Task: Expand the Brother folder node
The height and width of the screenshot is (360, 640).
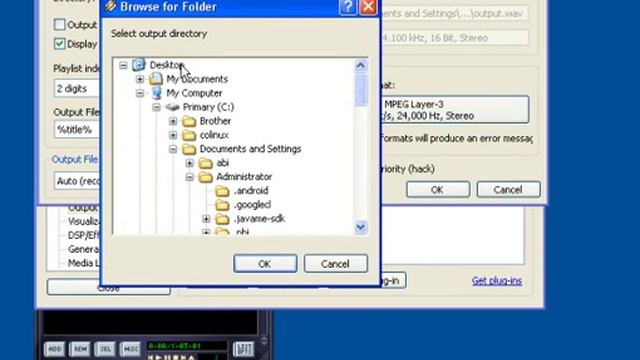Action: pos(173,121)
